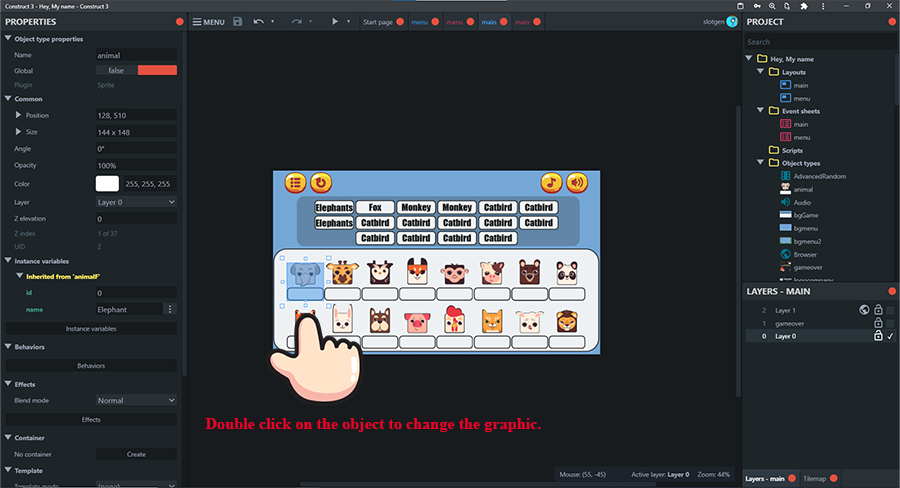Close the Start page tab
900x488 pixels.
400,22
